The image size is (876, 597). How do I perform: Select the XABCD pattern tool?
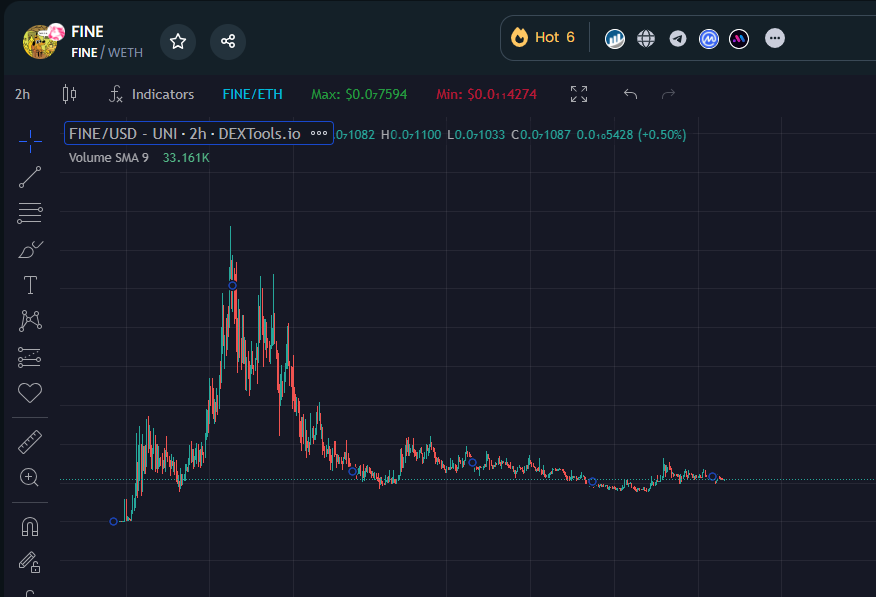point(30,321)
